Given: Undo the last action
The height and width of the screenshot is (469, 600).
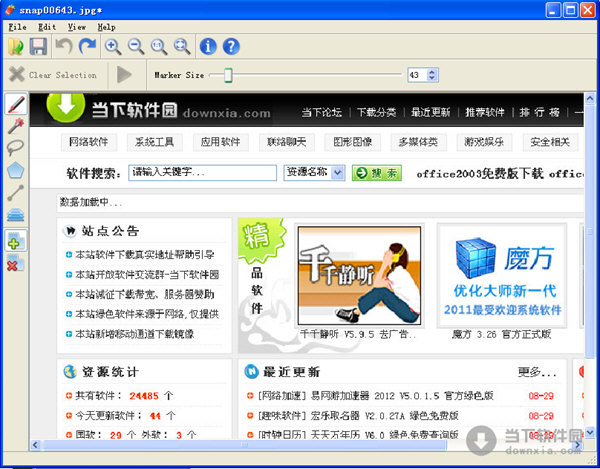Looking at the screenshot, I should point(64,46).
